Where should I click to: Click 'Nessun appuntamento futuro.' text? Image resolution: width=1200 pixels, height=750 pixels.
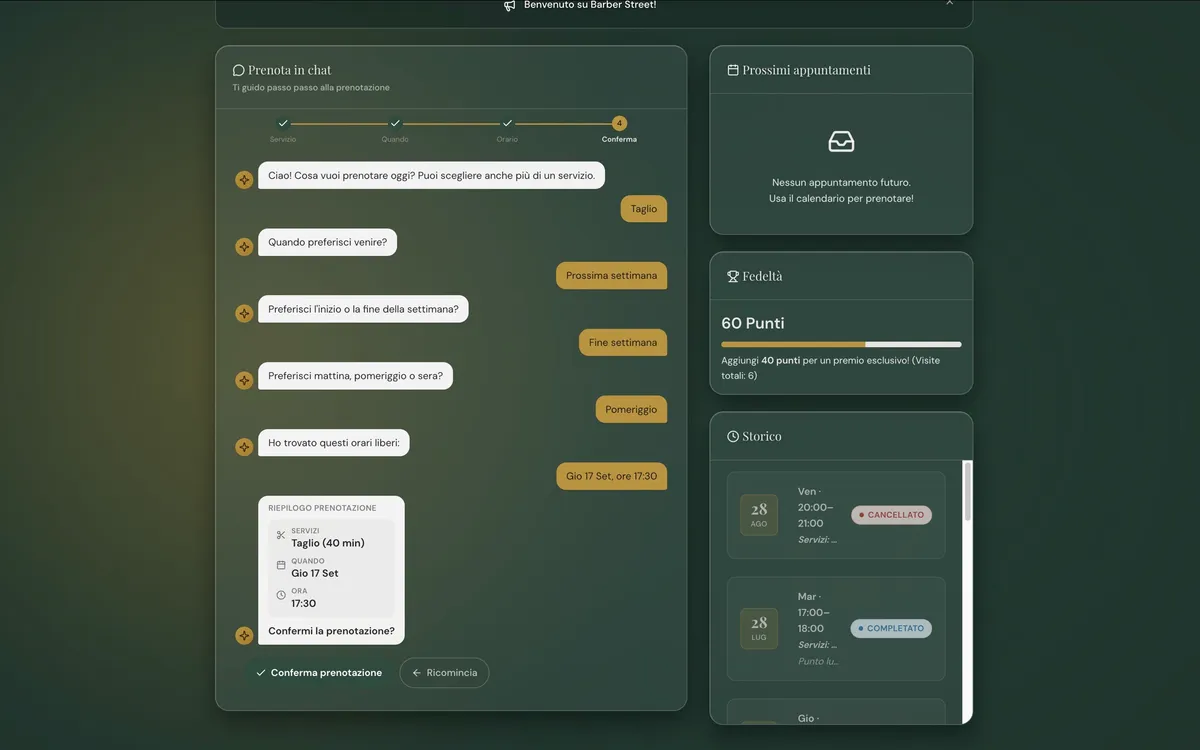[x=841, y=183]
